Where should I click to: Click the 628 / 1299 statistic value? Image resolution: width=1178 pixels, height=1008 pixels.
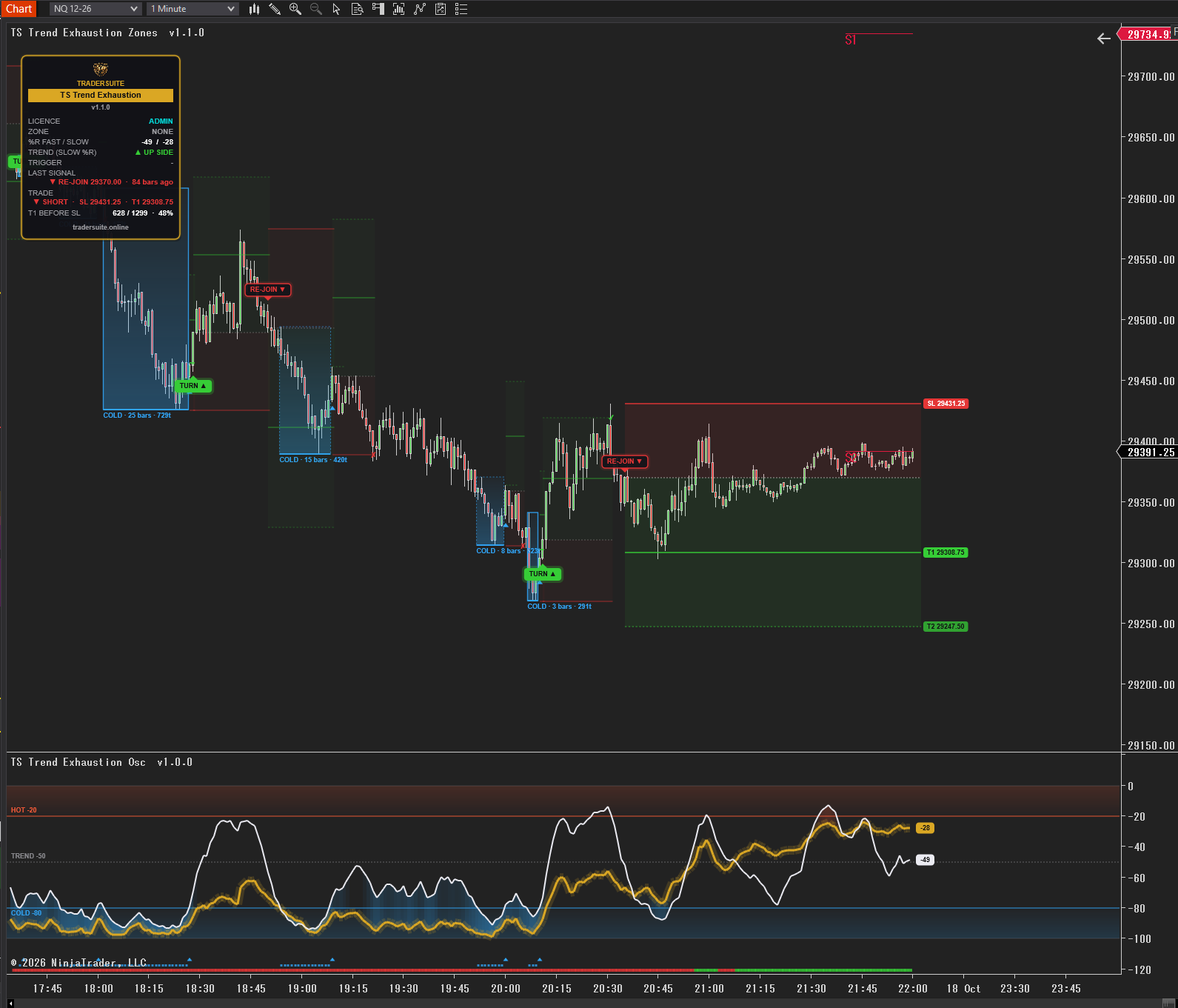(130, 213)
